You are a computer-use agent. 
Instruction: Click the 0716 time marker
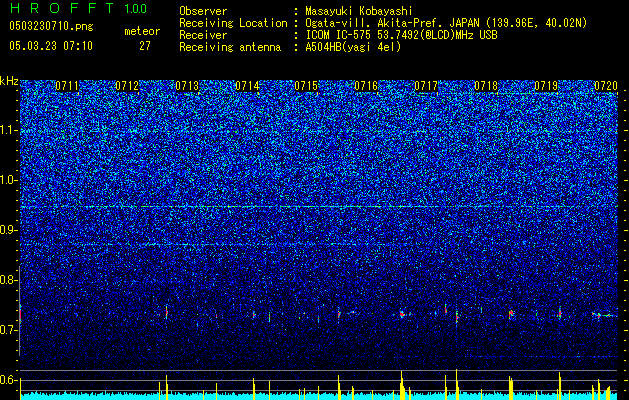(366, 86)
